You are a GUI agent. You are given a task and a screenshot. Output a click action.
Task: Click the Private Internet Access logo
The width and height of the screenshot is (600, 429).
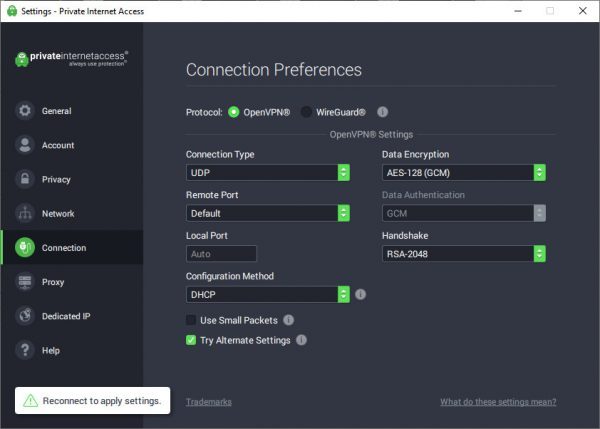(71, 59)
